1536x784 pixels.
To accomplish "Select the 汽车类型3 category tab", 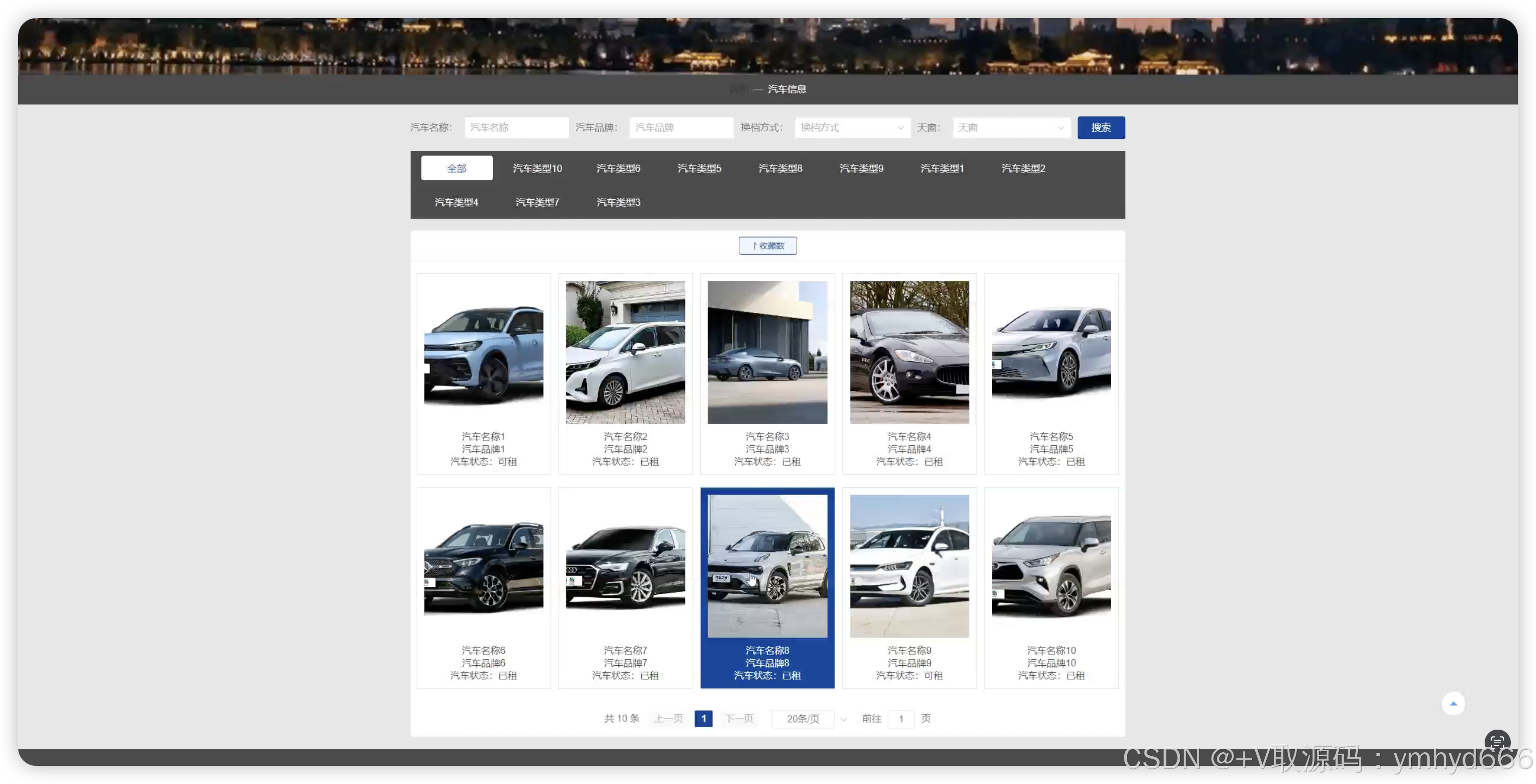I will (x=619, y=202).
